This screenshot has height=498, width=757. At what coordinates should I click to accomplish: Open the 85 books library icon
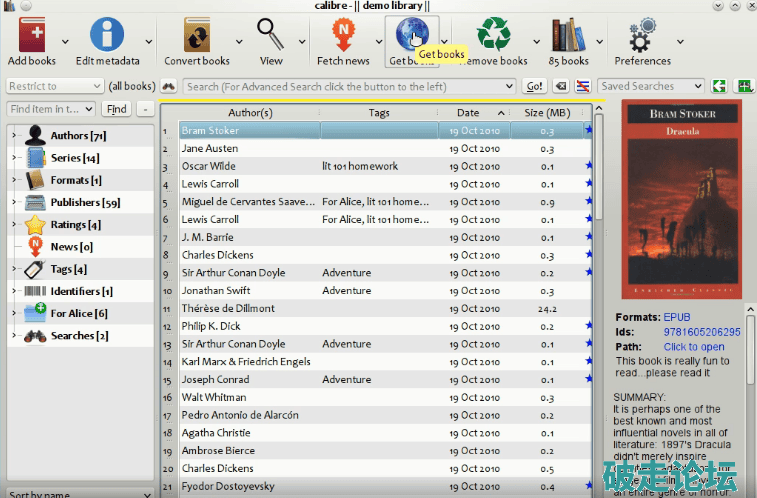(568, 35)
